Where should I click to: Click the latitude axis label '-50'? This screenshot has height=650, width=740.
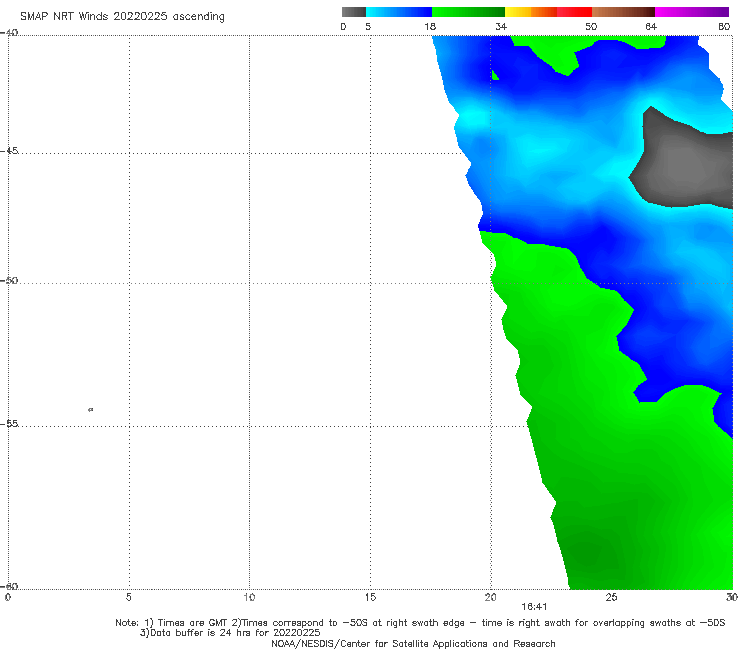point(9,281)
